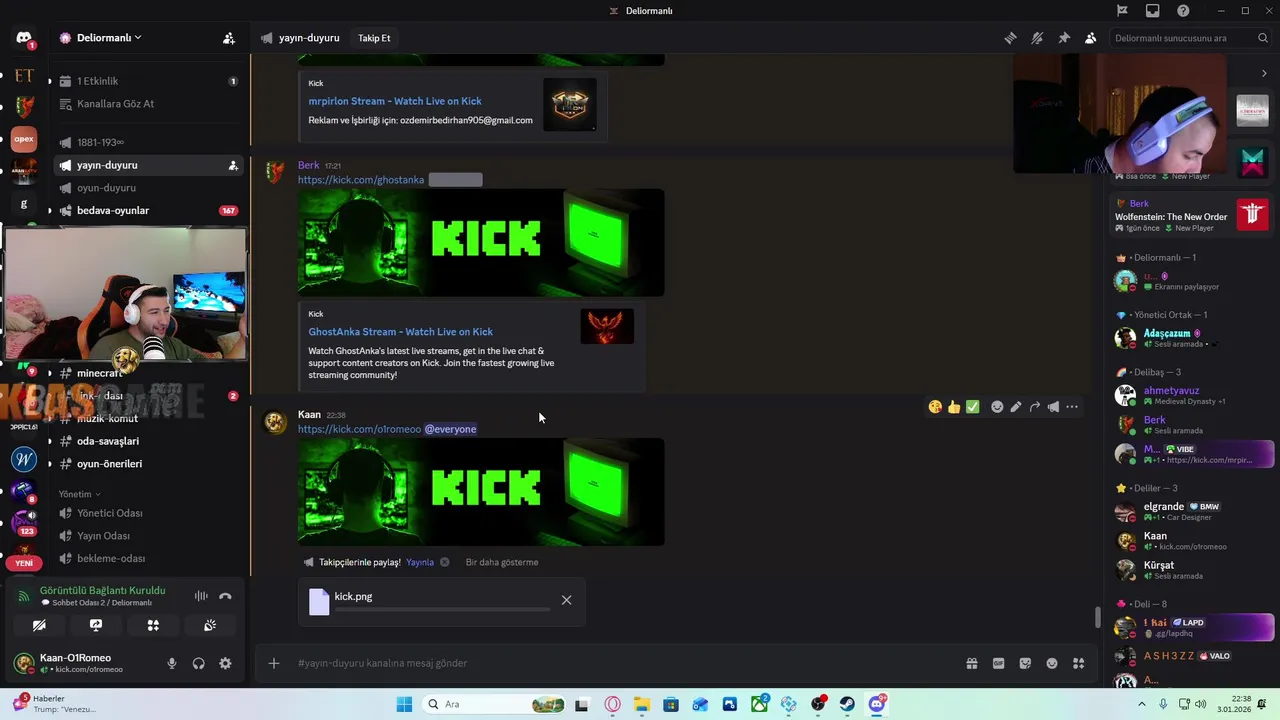Screen dimensions: 1280x720
Task: Open the müzik-komut channel
Action: 148,418
